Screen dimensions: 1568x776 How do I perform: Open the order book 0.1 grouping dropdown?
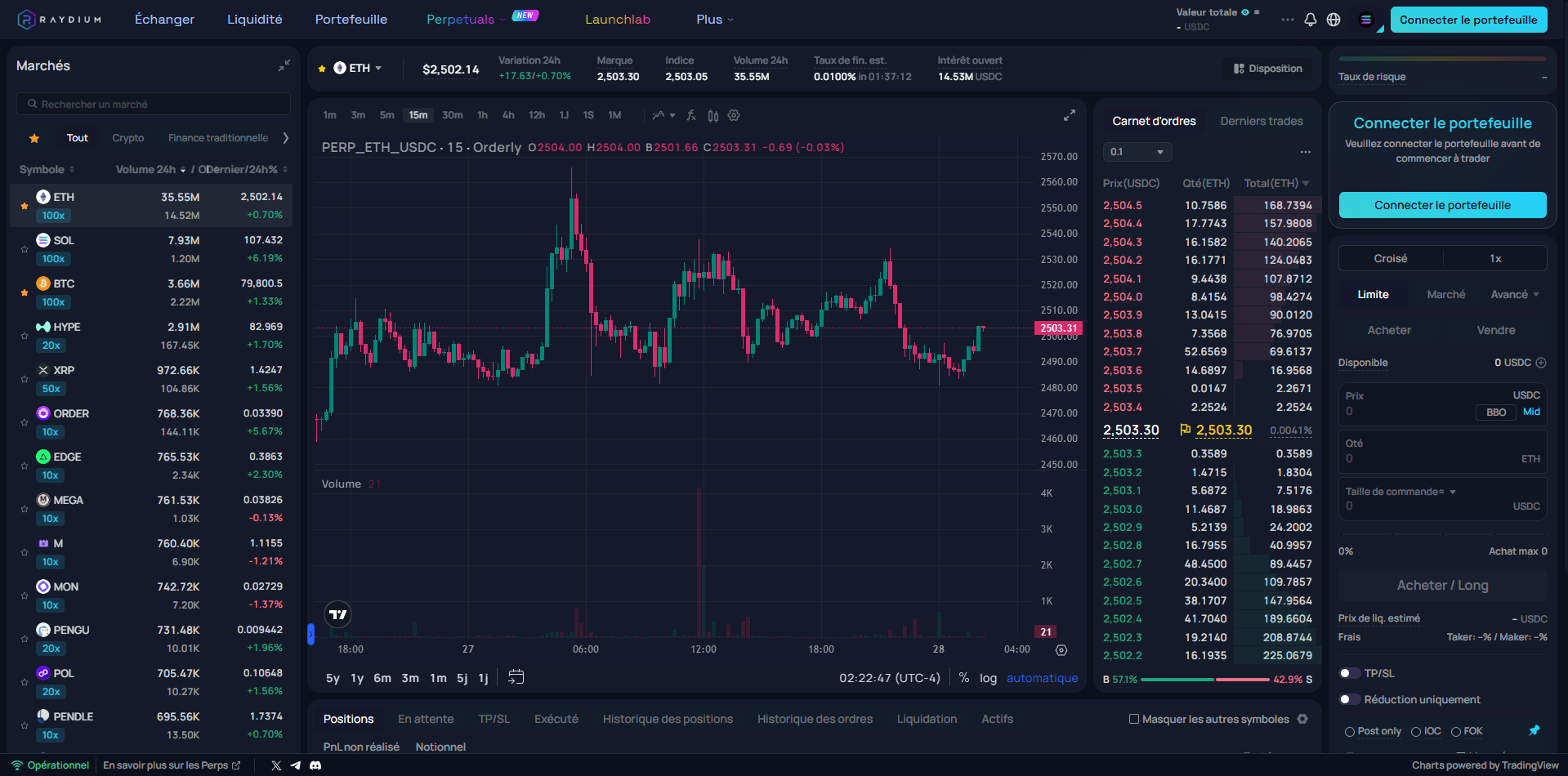pyautogui.click(x=1137, y=152)
